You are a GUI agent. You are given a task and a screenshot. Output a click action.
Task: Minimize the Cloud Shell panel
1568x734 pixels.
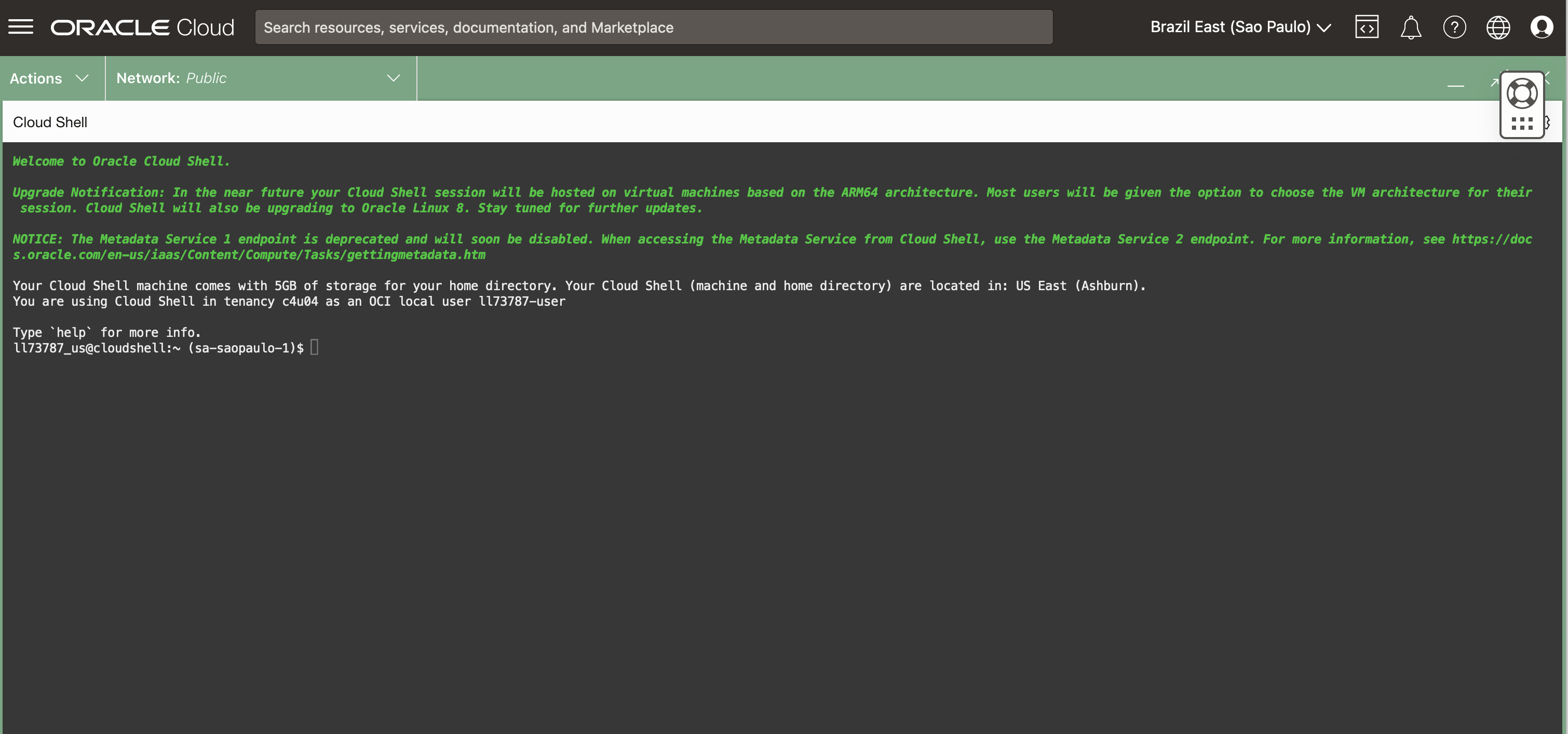coord(1455,86)
